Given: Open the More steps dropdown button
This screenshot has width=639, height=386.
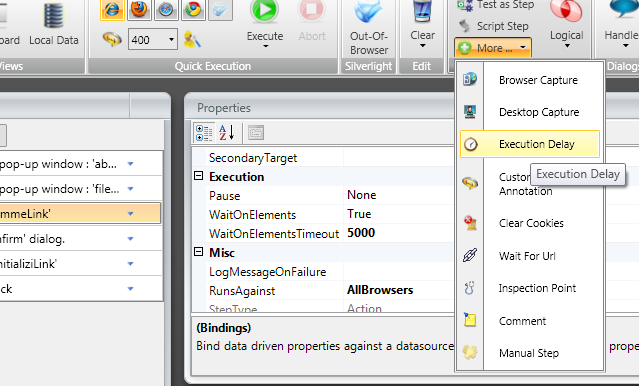Looking at the screenshot, I should pos(493,48).
